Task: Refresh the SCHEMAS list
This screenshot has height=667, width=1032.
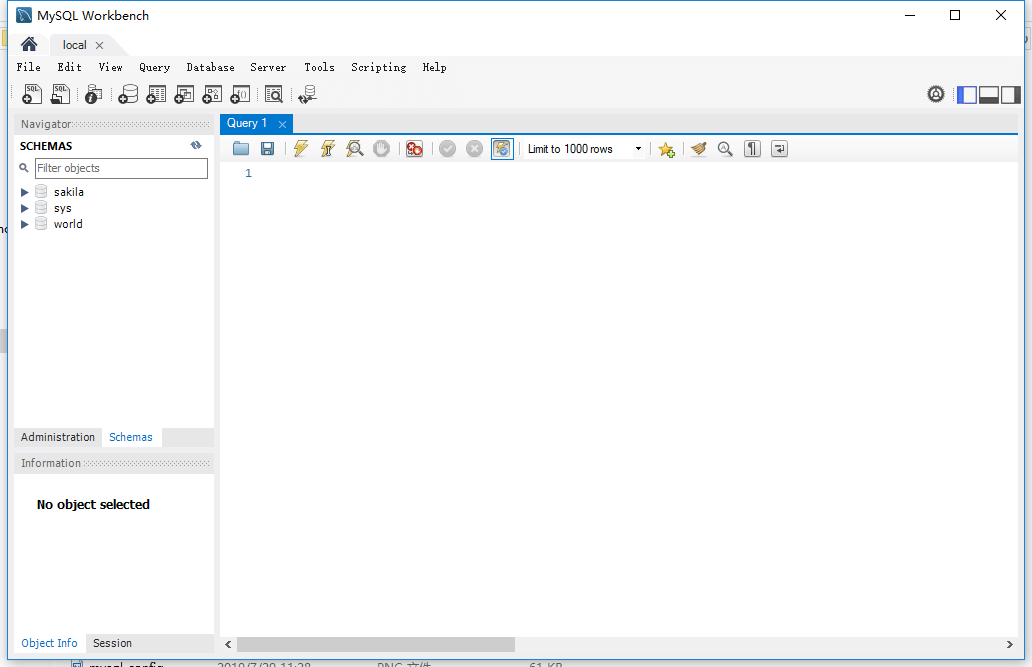Action: tap(196, 146)
